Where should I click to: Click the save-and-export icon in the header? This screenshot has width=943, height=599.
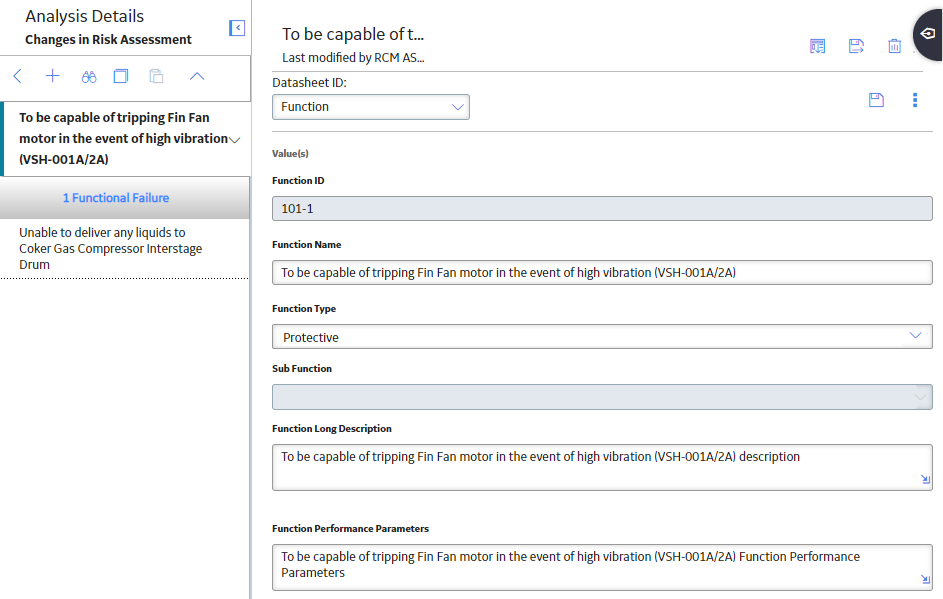click(856, 46)
